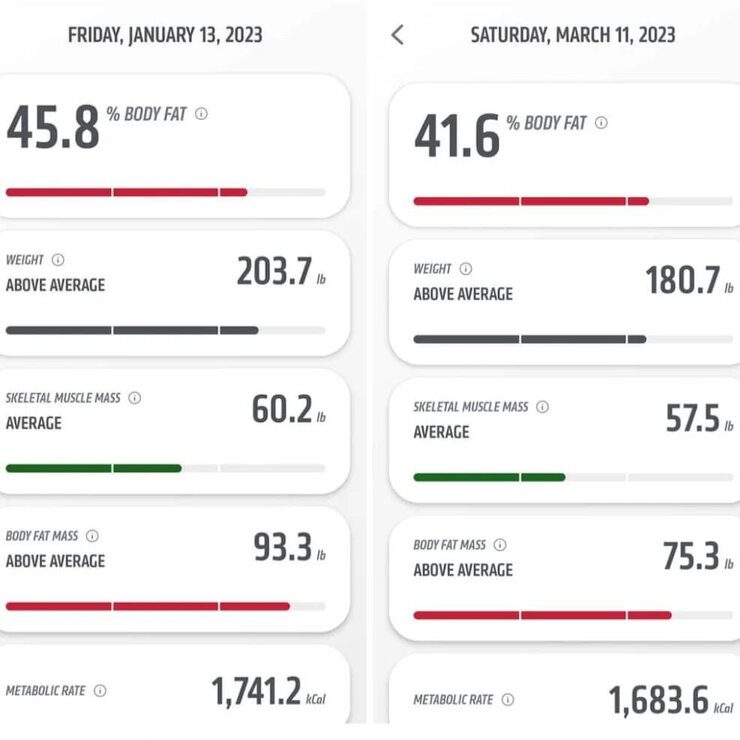740x740 pixels.
Task: Tap Body Fat Mass info icon near 93.3 lb
Action: point(92,536)
